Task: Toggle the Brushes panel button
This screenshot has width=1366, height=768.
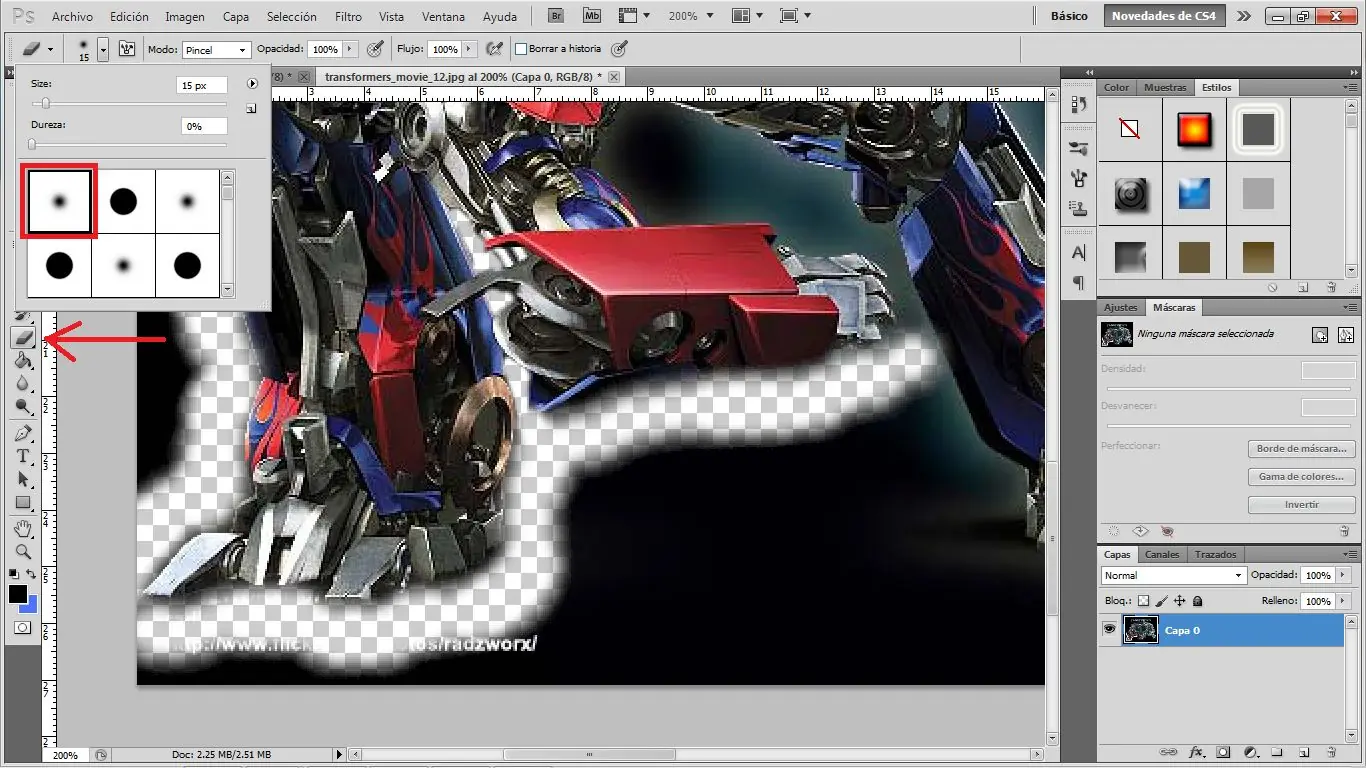Action: pyautogui.click(x=127, y=48)
